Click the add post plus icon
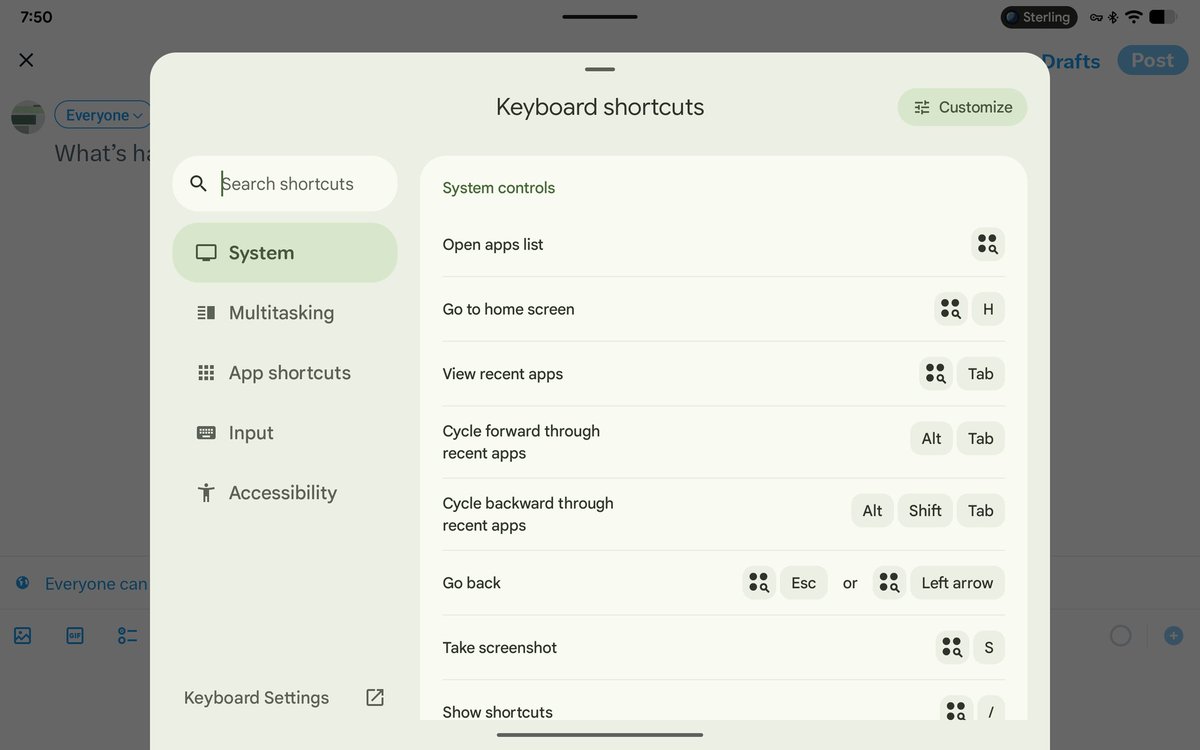Image resolution: width=1200 pixels, height=750 pixels. [1173, 635]
